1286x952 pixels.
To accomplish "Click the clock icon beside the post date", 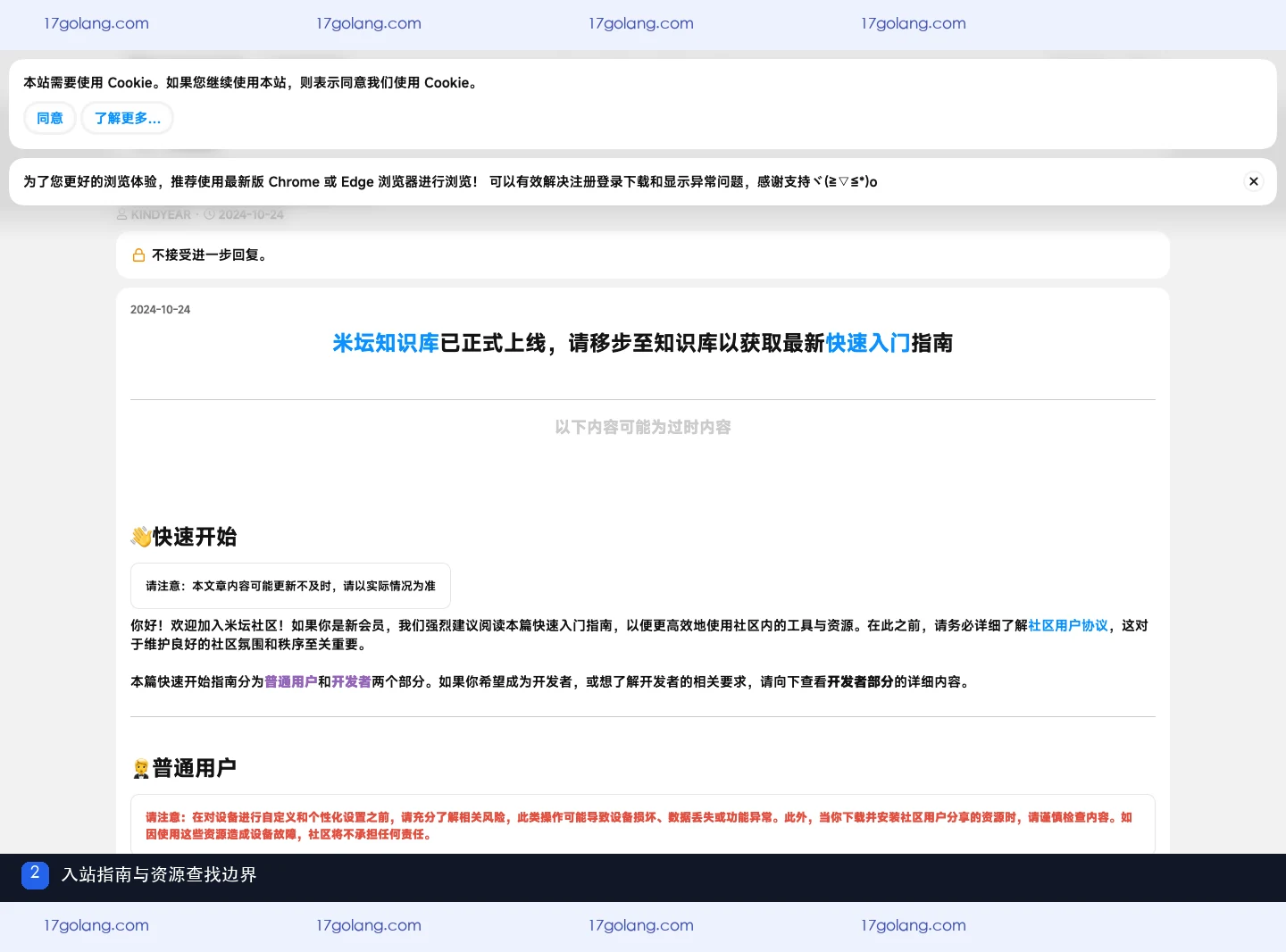I will (209, 214).
